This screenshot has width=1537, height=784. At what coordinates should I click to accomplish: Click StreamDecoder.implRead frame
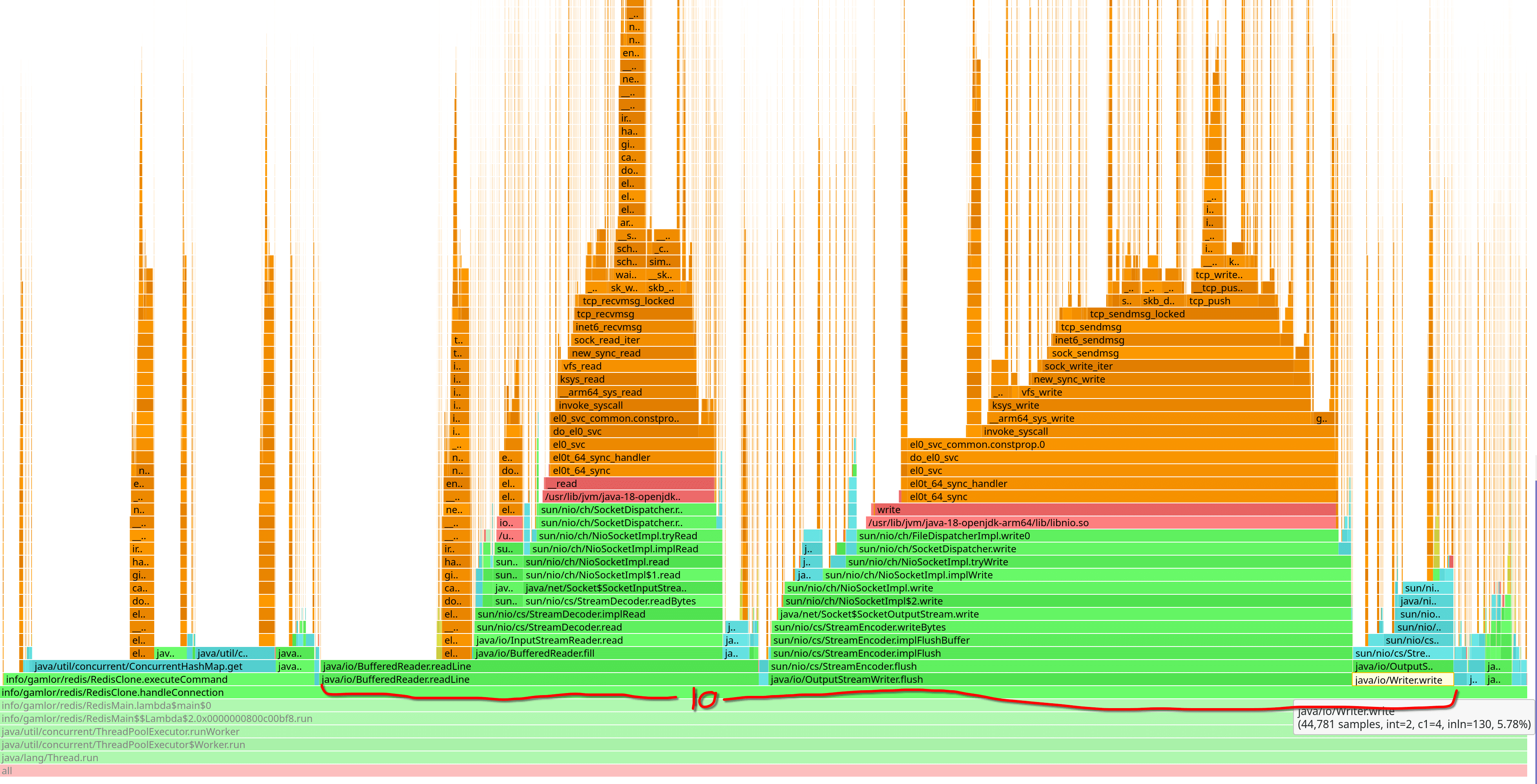click(598, 614)
